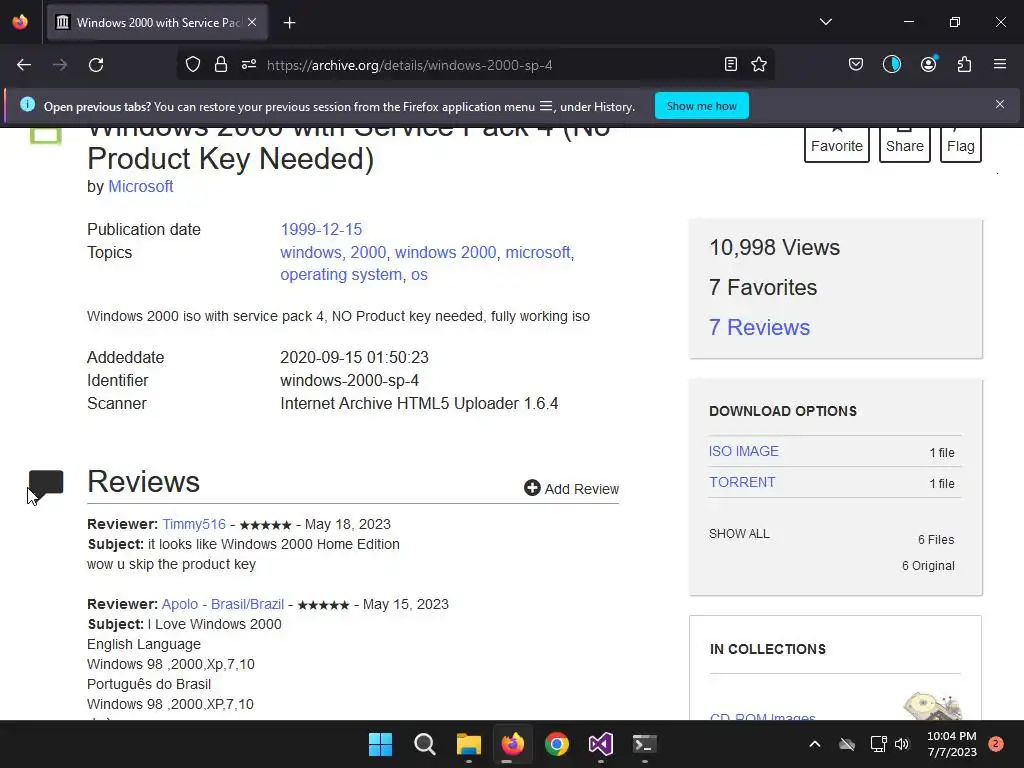Open the 'os' topic link

tap(419, 275)
